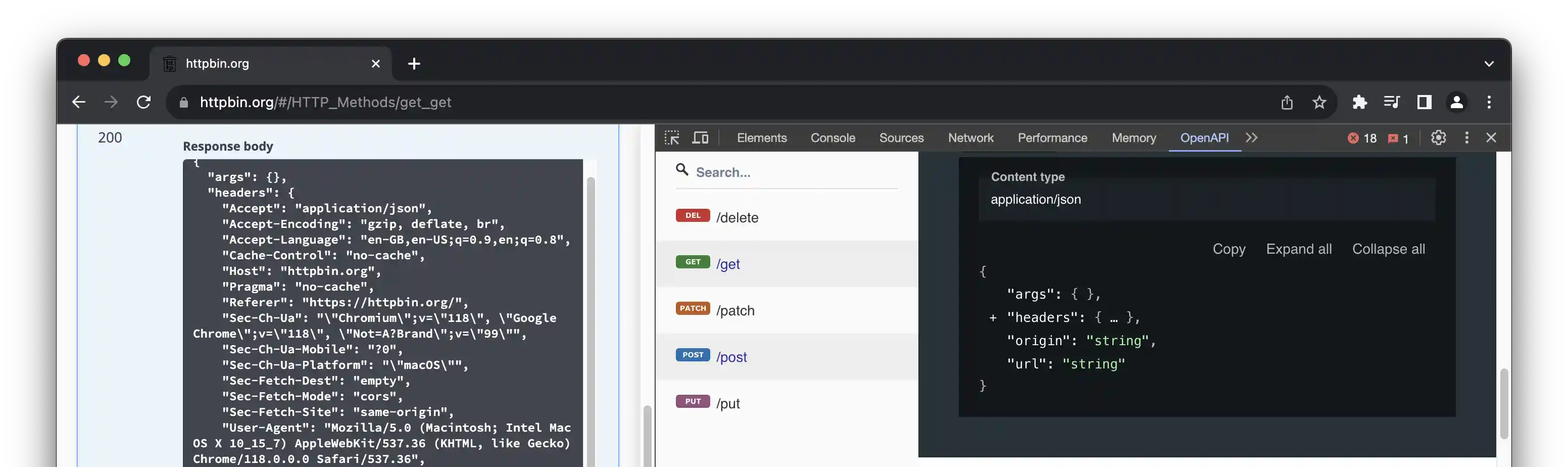Click the "Cache-Control" header line

(323, 255)
